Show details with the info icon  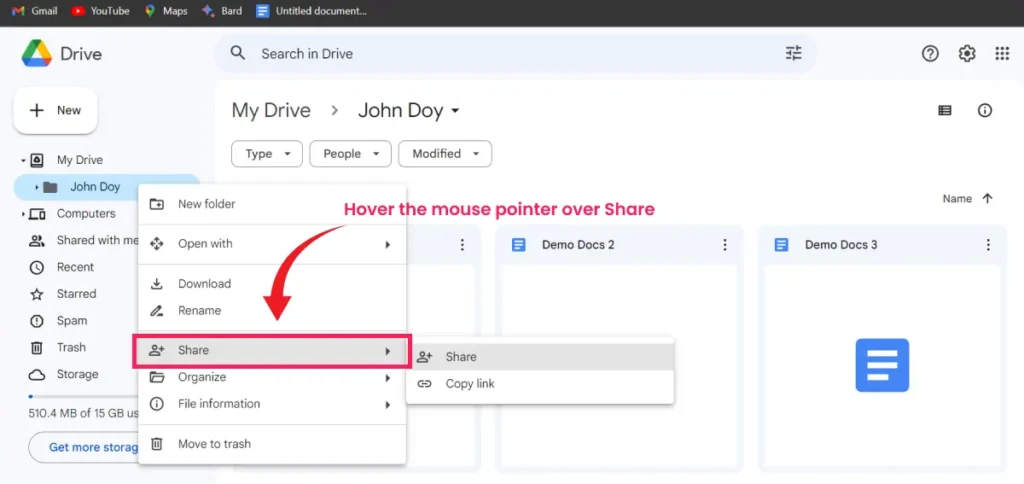(x=985, y=111)
